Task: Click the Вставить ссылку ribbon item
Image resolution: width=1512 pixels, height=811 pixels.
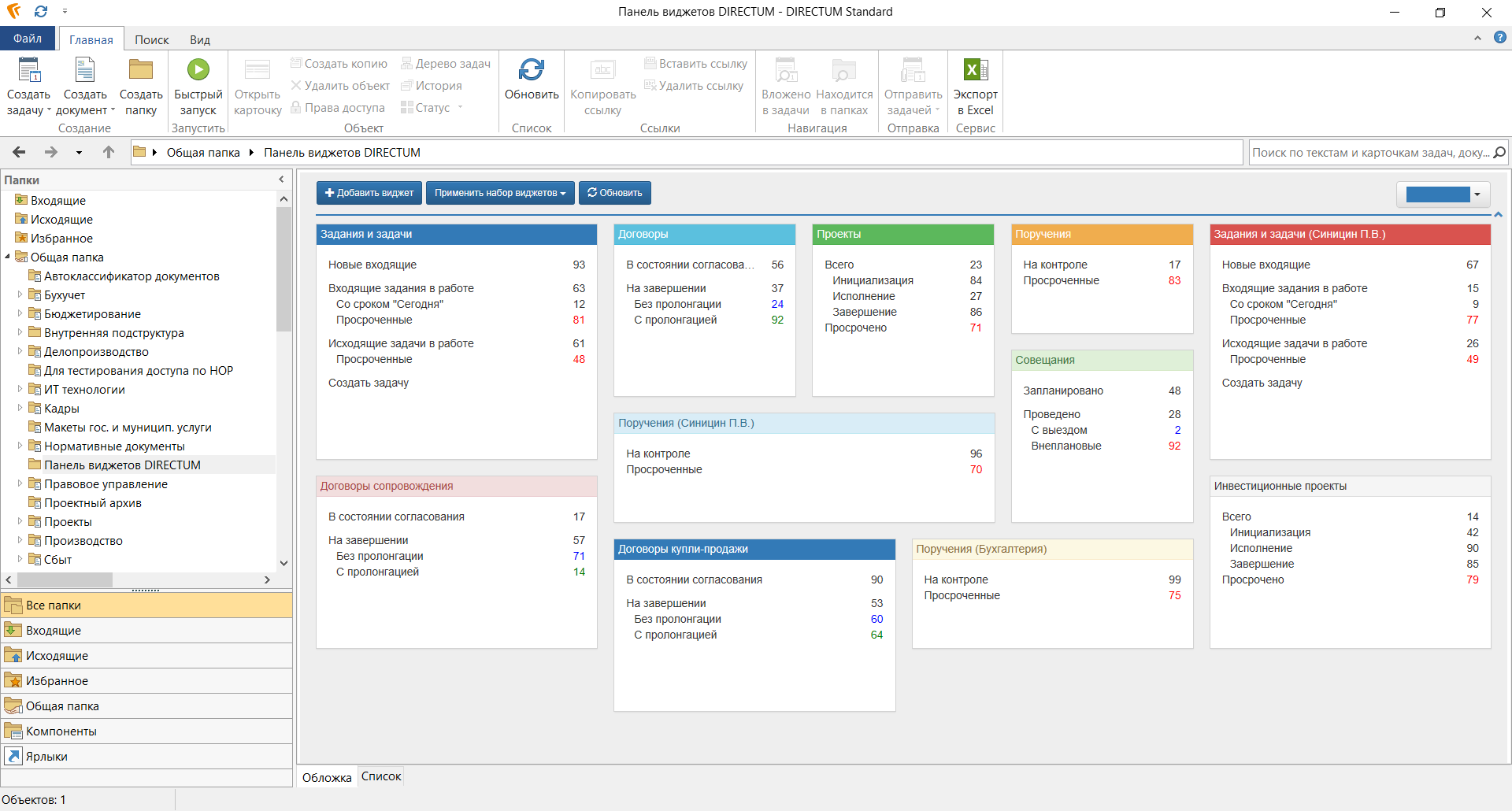Action: coord(696,64)
